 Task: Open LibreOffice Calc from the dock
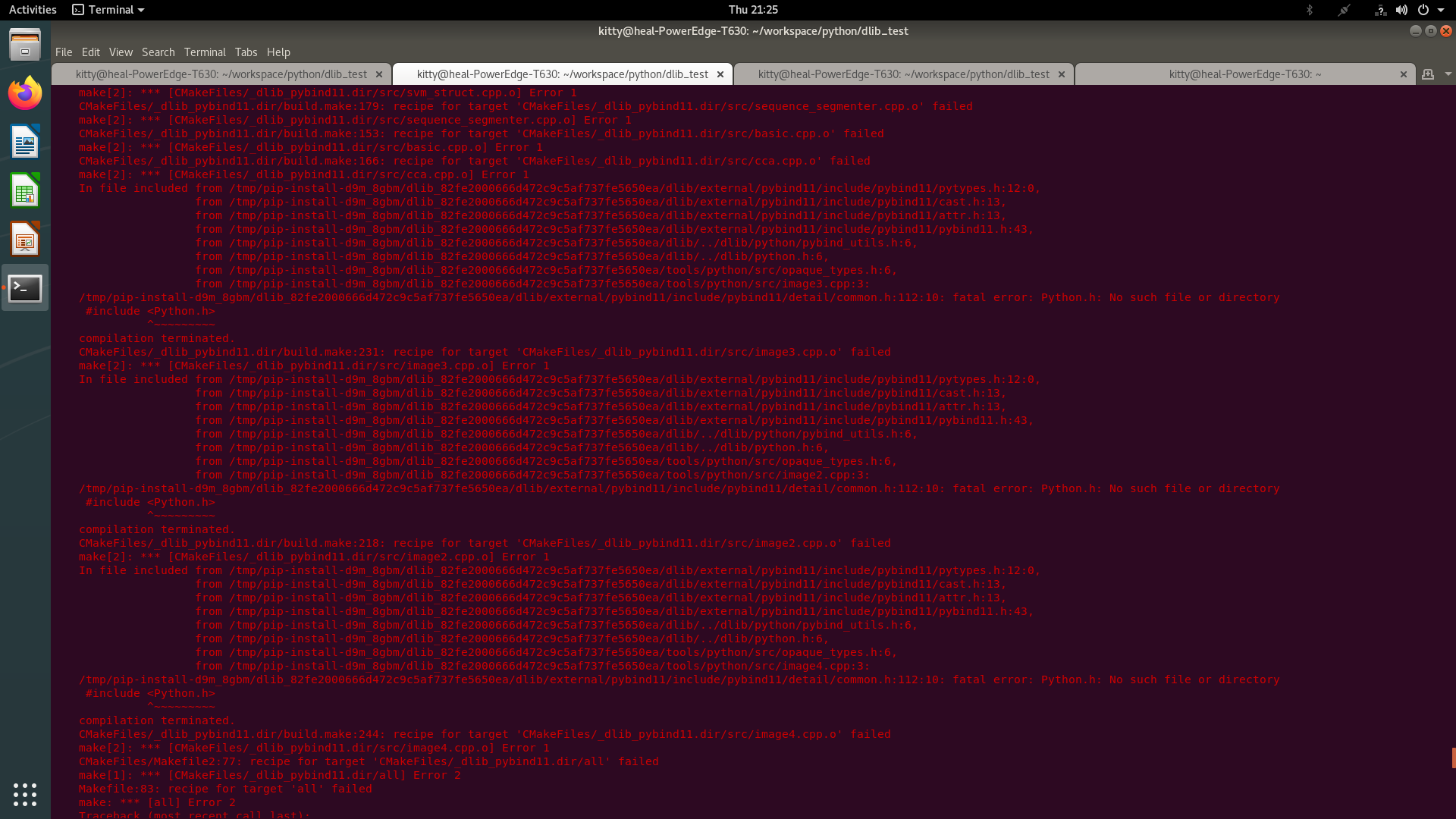[25, 190]
